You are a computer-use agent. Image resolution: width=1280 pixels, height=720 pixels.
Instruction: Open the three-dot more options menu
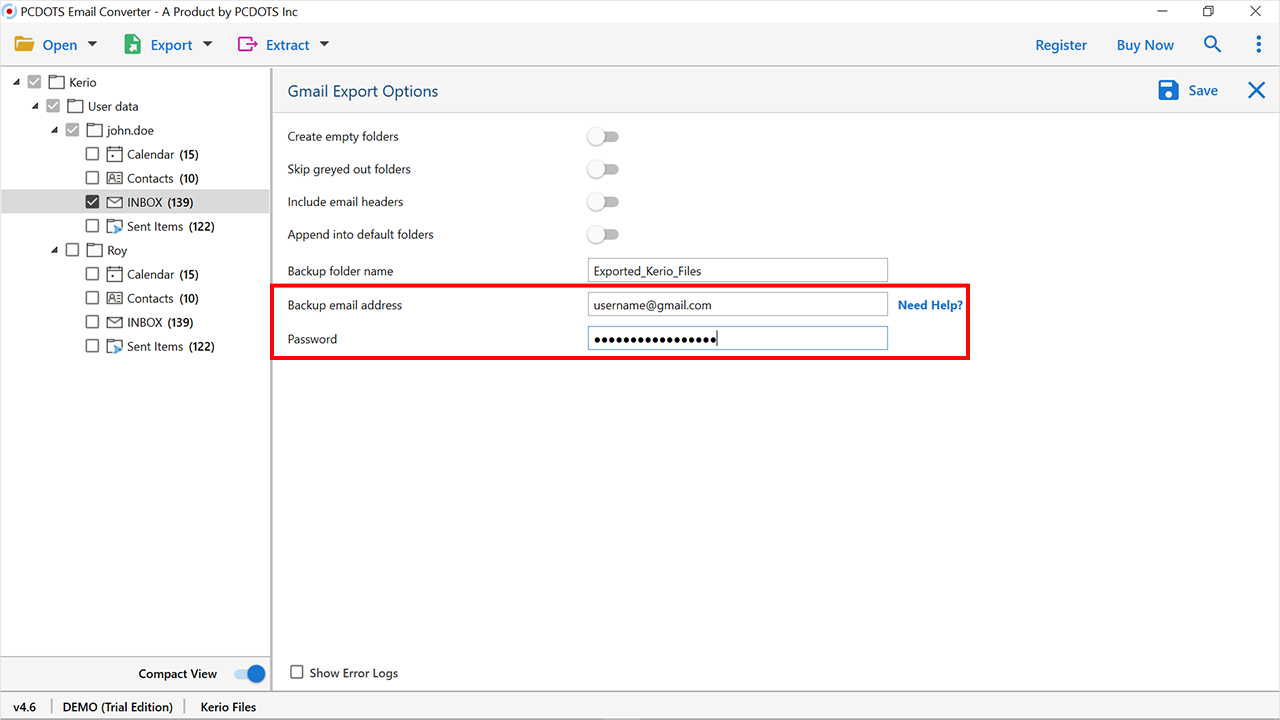[x=1258, y=45]
